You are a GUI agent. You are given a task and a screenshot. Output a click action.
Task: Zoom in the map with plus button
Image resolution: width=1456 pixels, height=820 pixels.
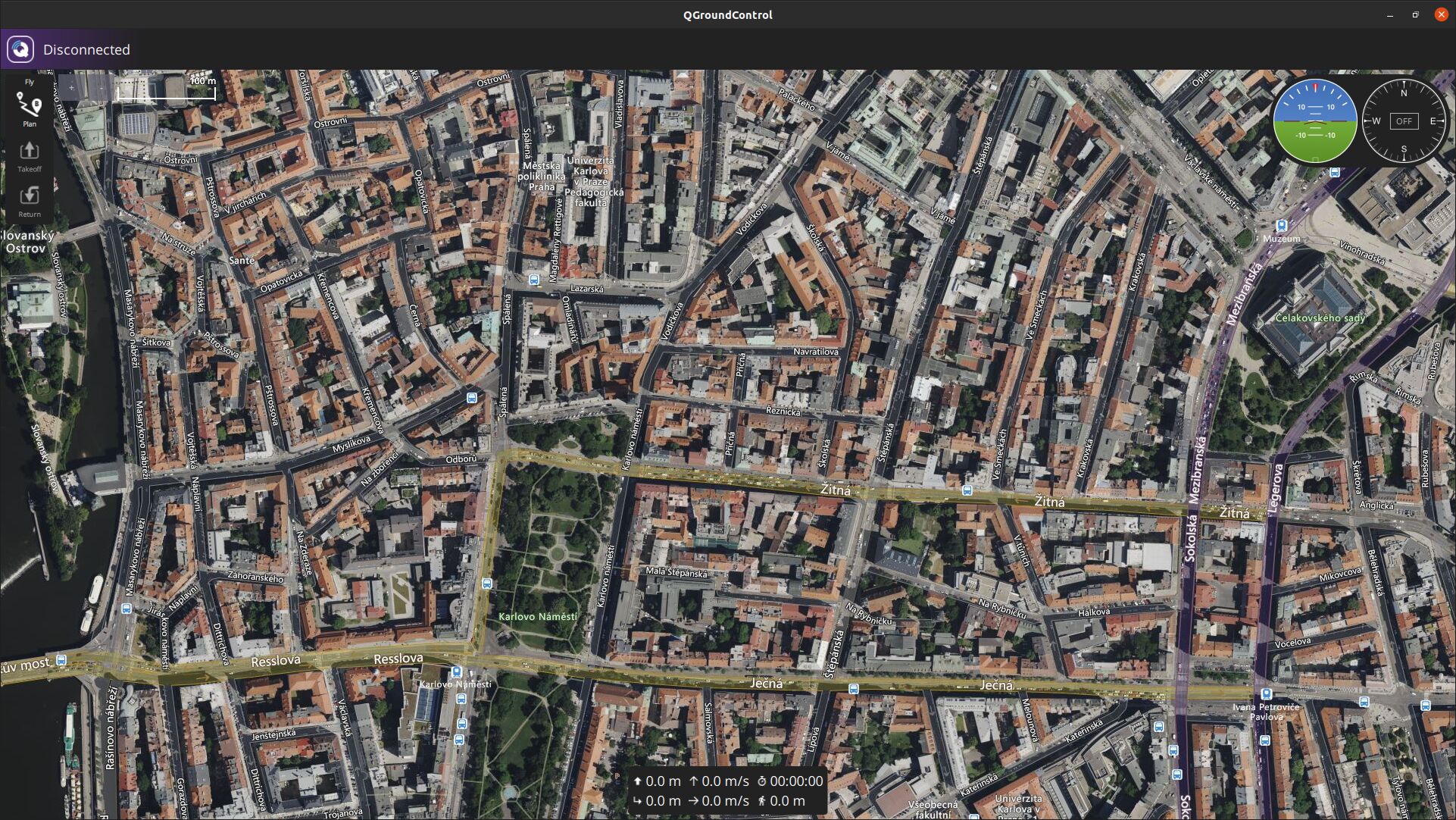coord(71,88)
